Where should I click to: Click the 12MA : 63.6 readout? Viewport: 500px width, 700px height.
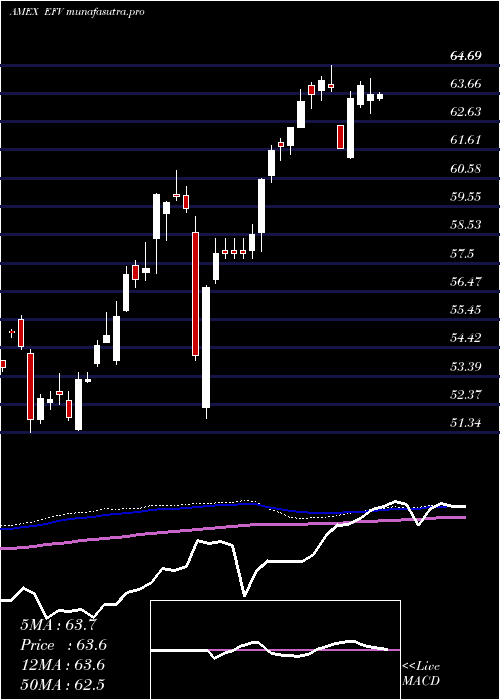click(63, 665)
